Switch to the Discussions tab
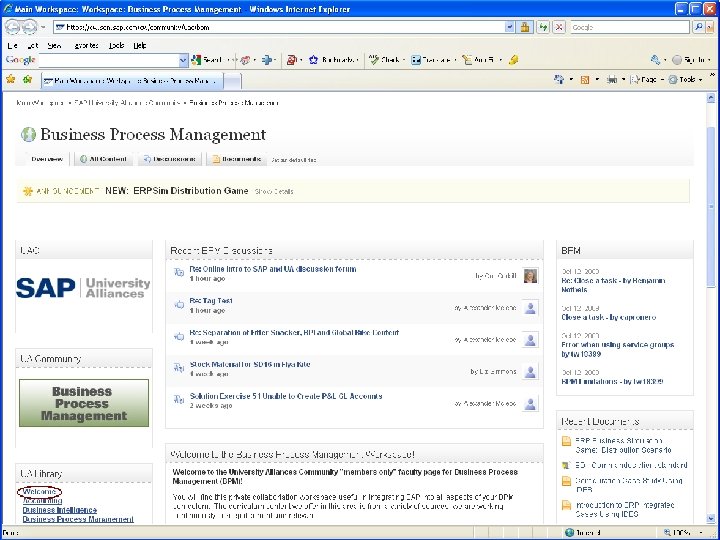Image resolution: width=720 pixels, height=540 pixels. click(170, 159)
